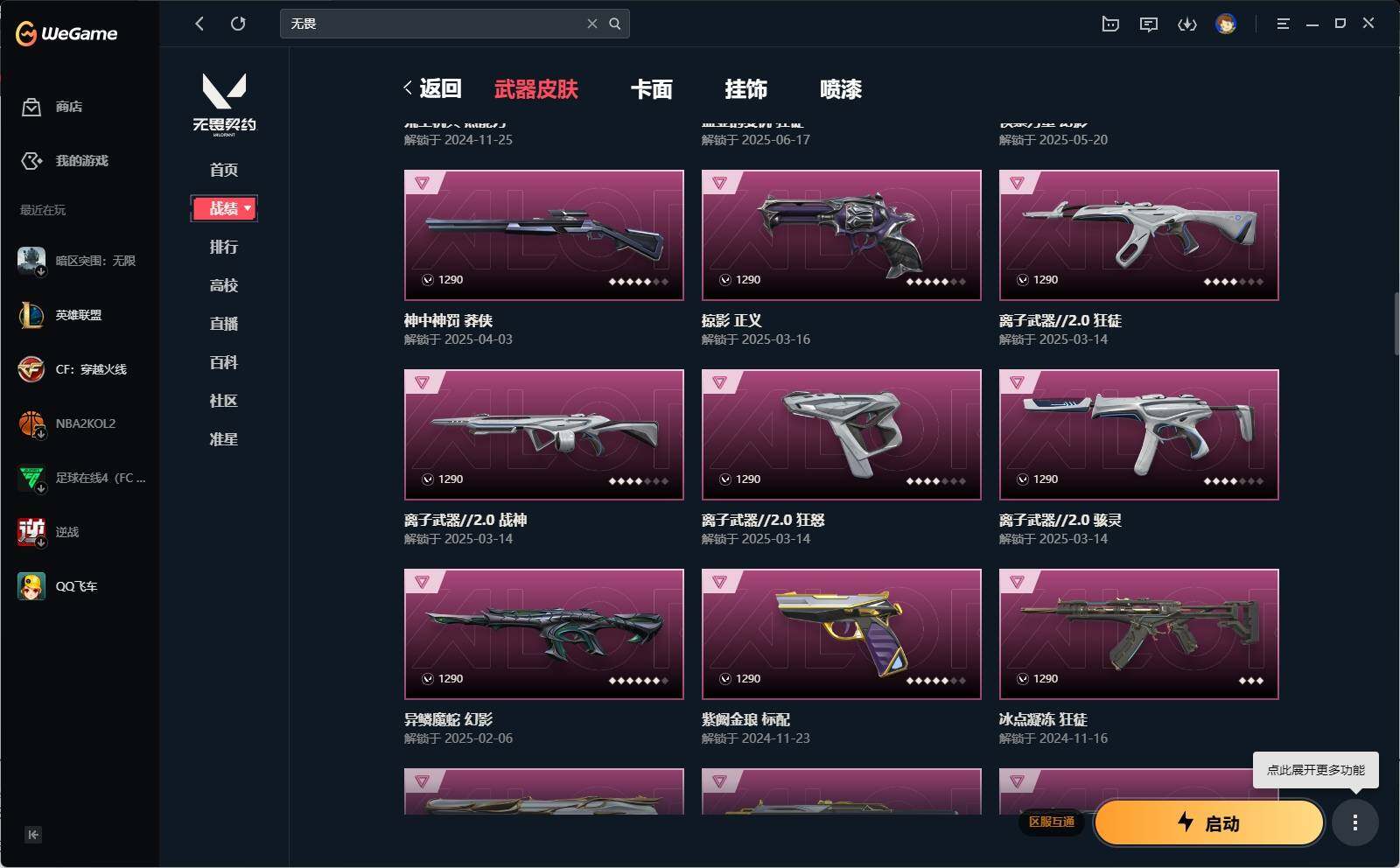Click the refresh icon in top bar

(x=238, y=24)
